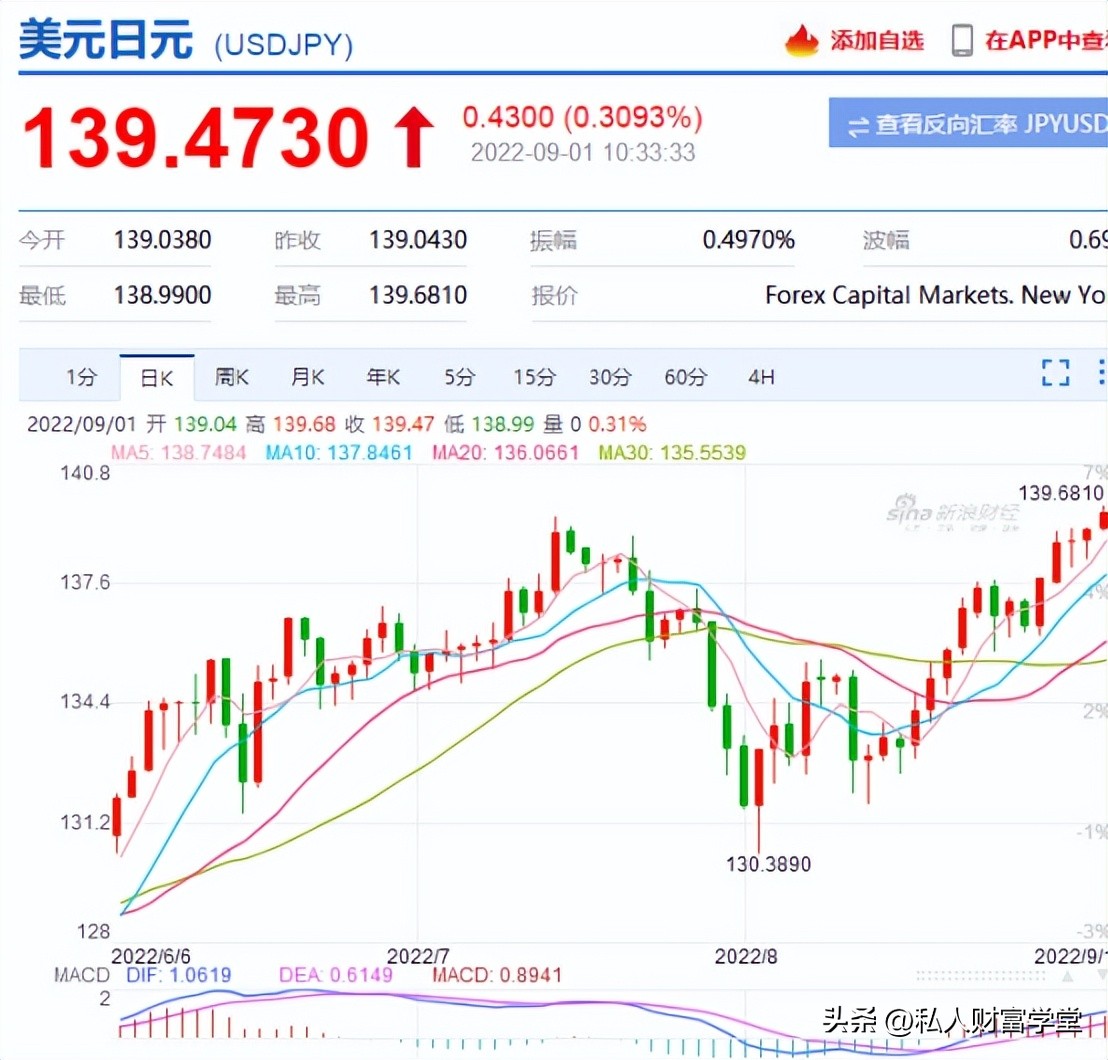Screen dimensions: 1108x1060
Task: Switch to the 月K chart tab
Action: [x=307, y=377]
